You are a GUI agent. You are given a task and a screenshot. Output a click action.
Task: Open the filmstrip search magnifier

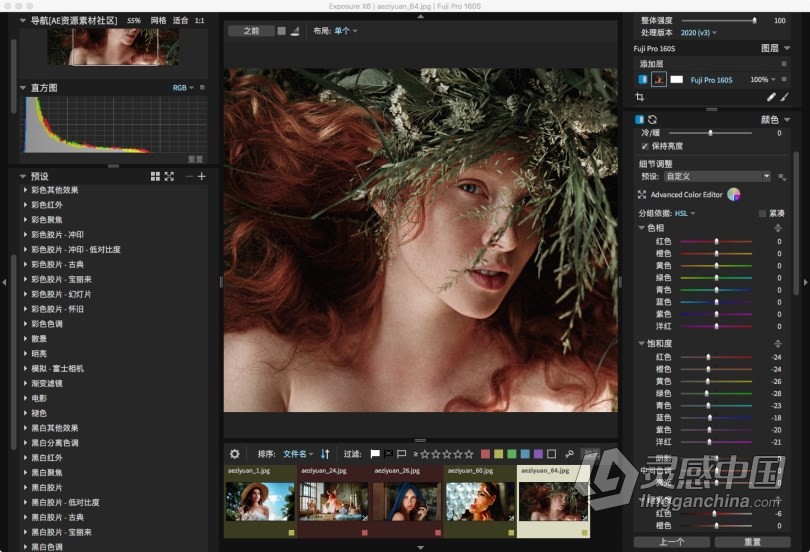[x=569, y=454]
